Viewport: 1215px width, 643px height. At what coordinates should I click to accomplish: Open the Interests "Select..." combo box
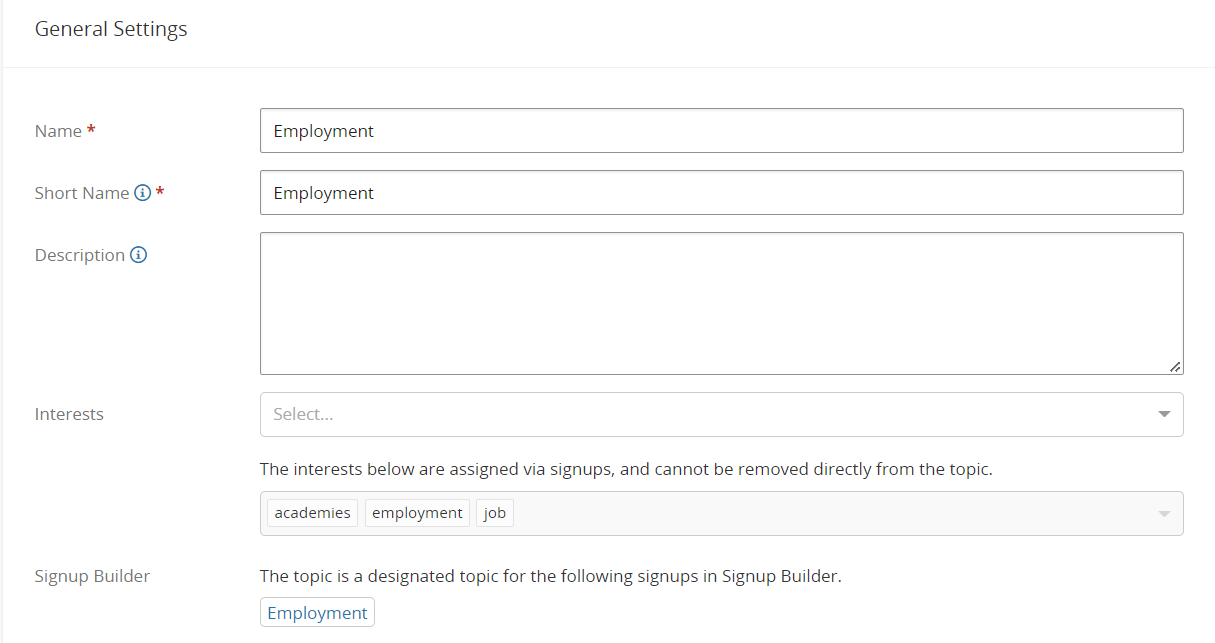point(700,414)
